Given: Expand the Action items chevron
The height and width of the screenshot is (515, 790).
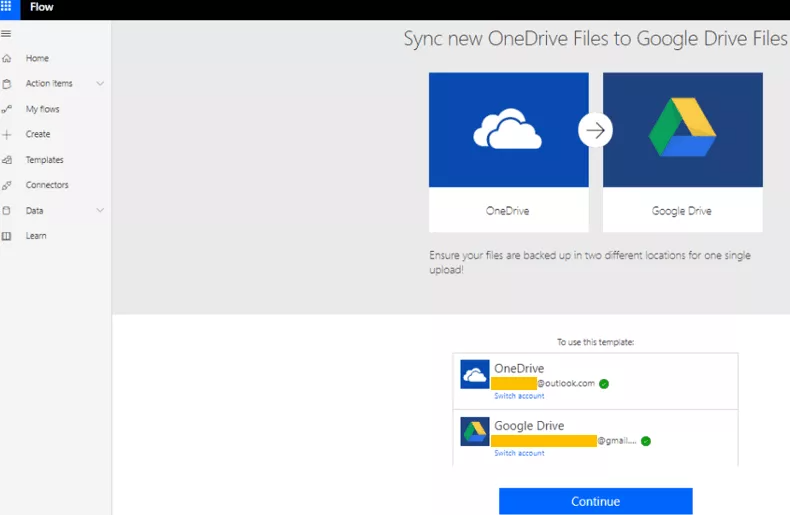Looking at the screenshot, I should [x=100, y=84].
